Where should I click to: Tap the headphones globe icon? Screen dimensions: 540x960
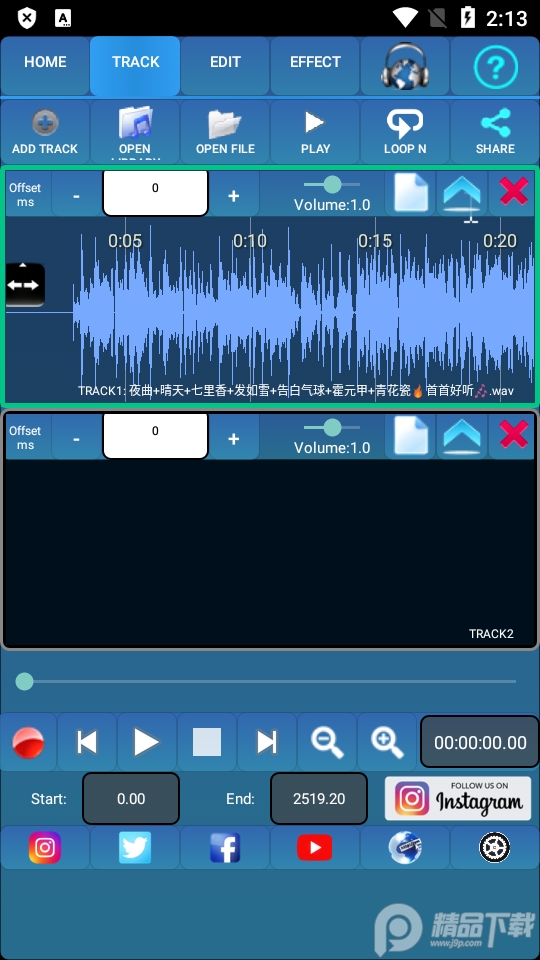[x=405, y=66]
